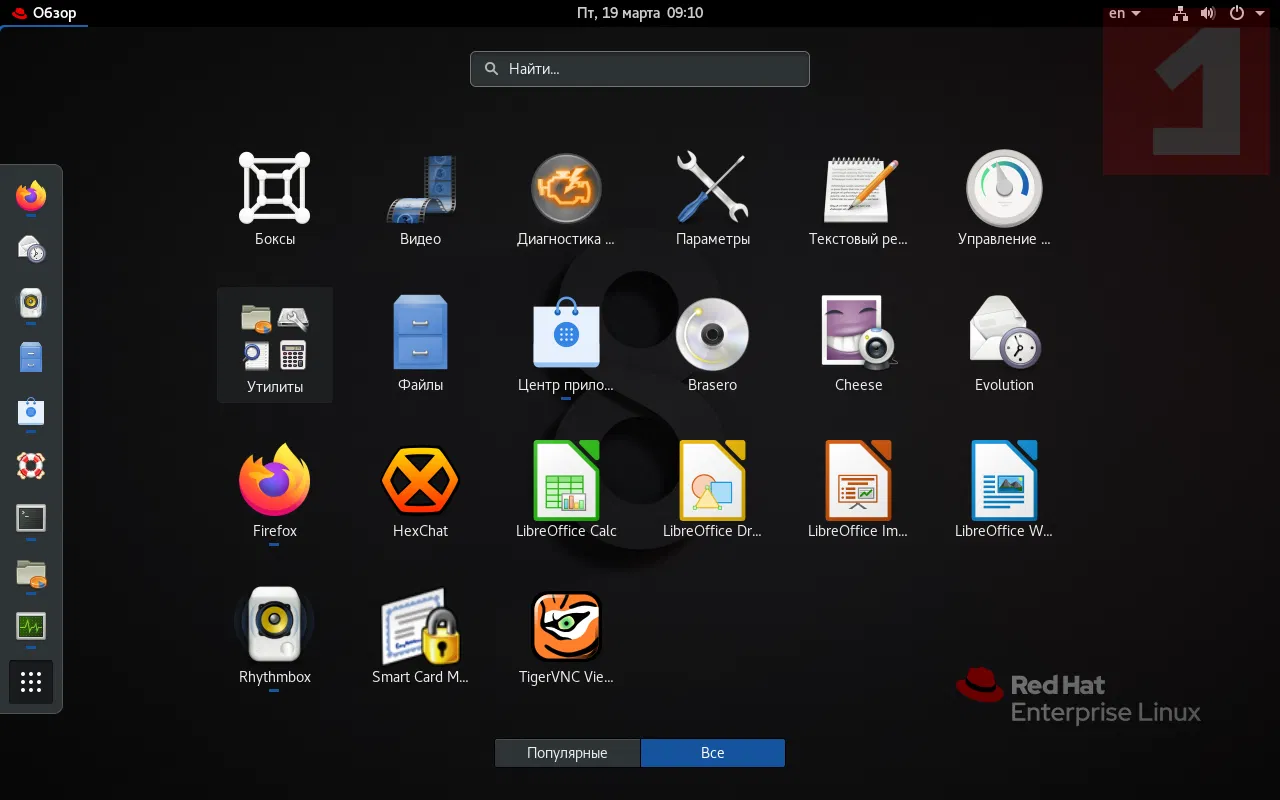Open the file cabinet icon in the dock
This screenshot has width=1280, height=800.
[x=31, y=357]
